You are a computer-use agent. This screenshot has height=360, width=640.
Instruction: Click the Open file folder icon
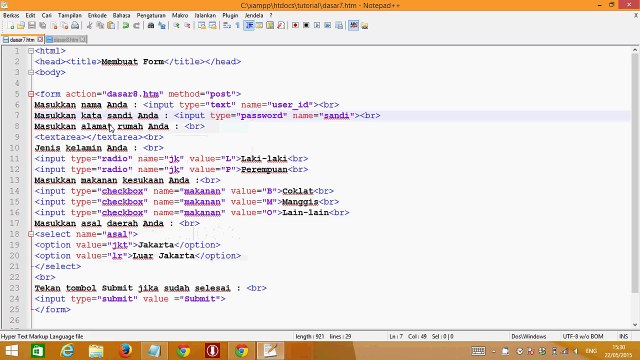21,25
